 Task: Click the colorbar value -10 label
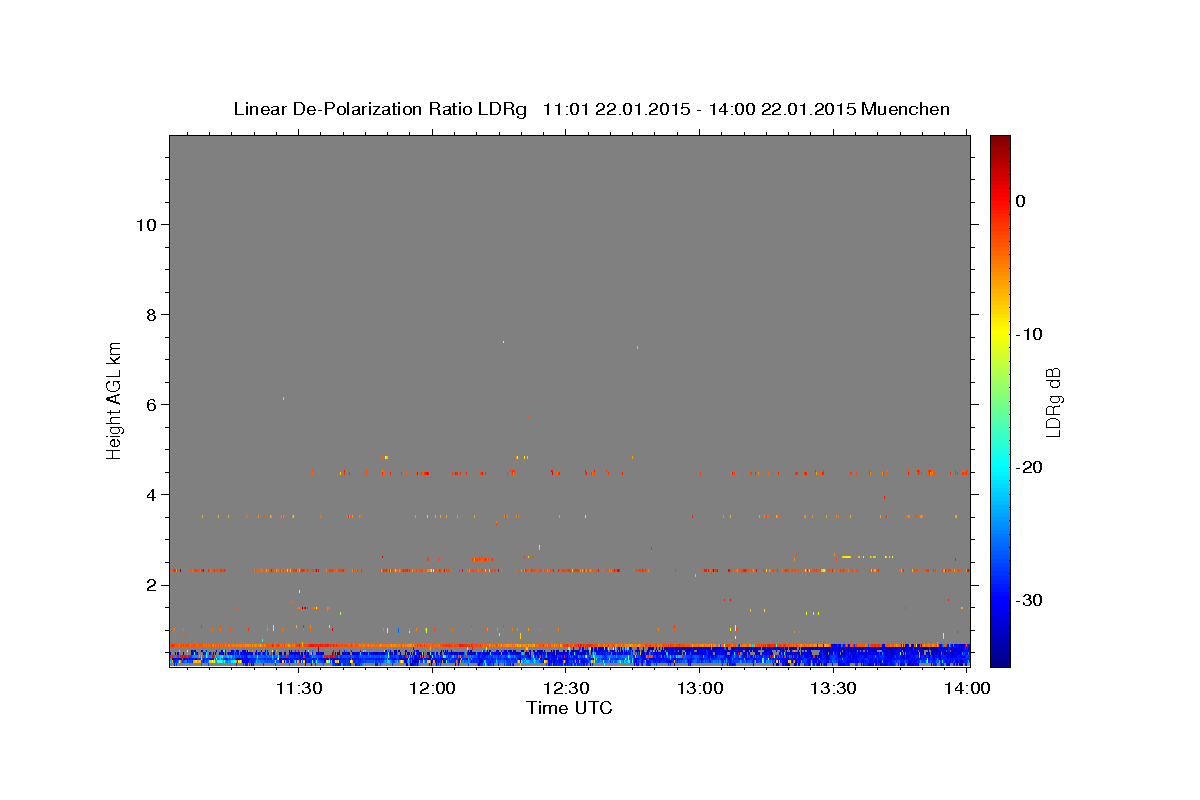1029,334
